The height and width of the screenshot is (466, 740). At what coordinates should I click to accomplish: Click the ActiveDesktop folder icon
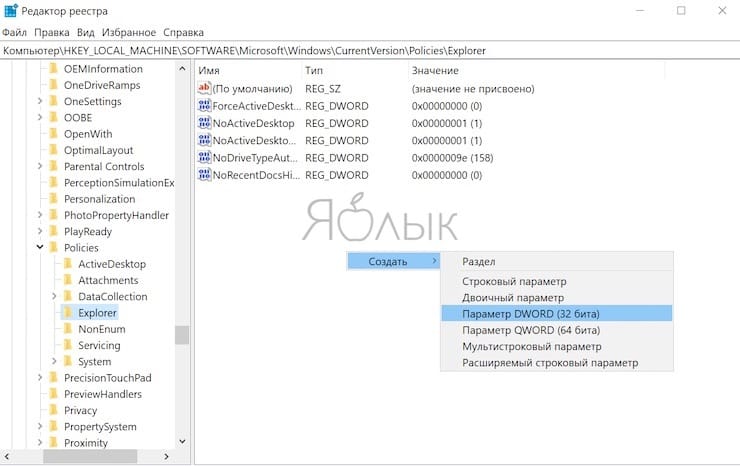click(x=68, y=264)
